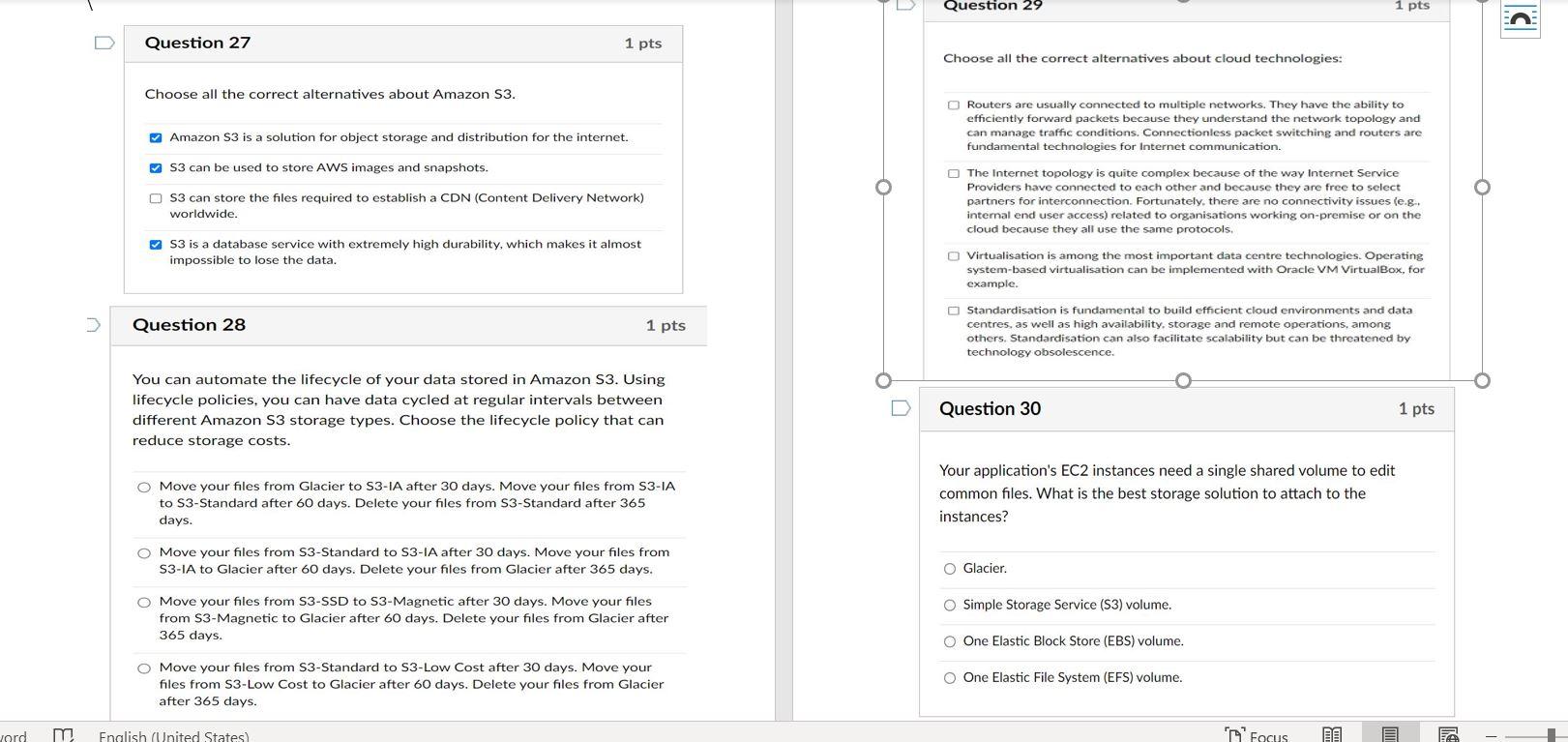Click '1 pts' label in Question 30 header

[1416, 408]
